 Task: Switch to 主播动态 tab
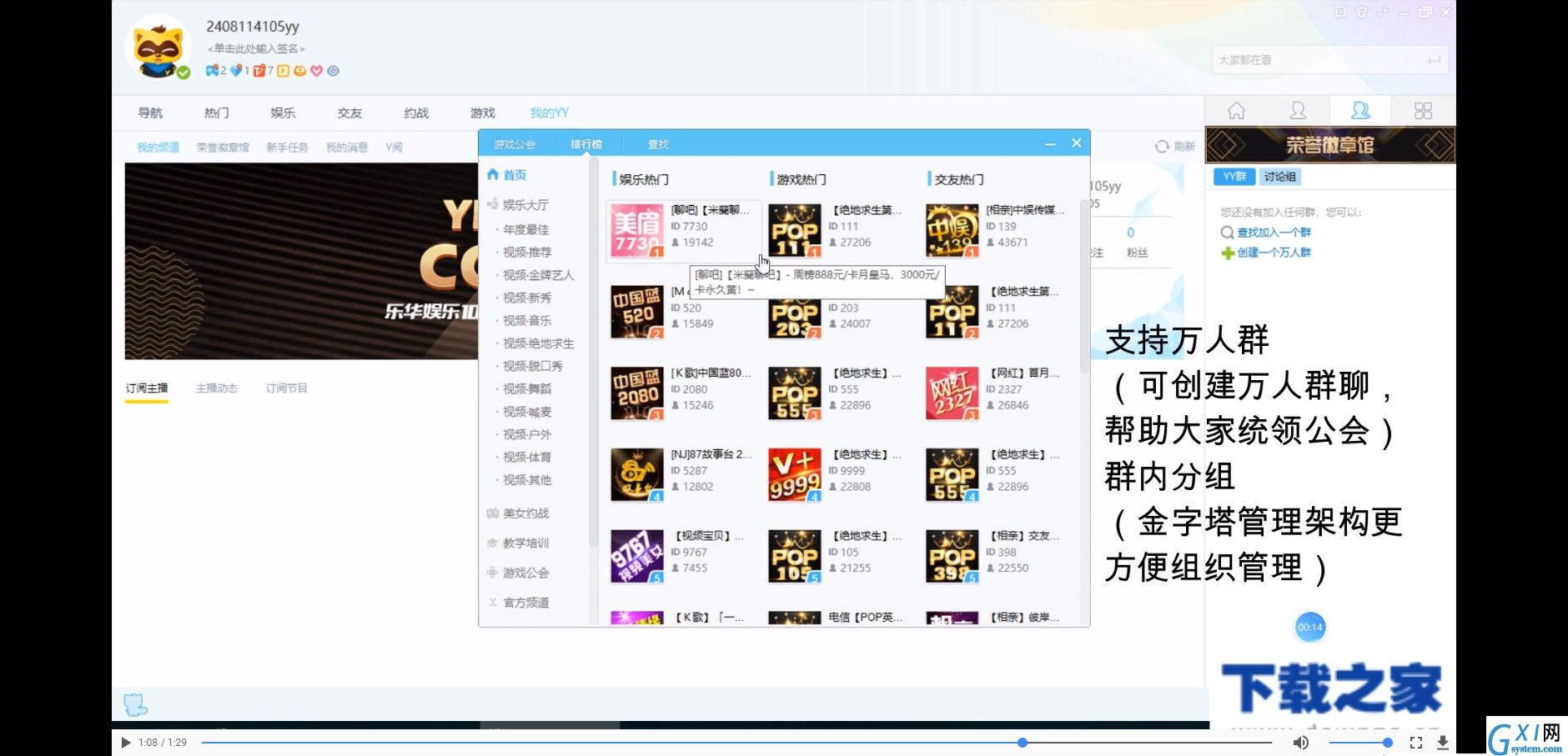click(x=217, y=388)
